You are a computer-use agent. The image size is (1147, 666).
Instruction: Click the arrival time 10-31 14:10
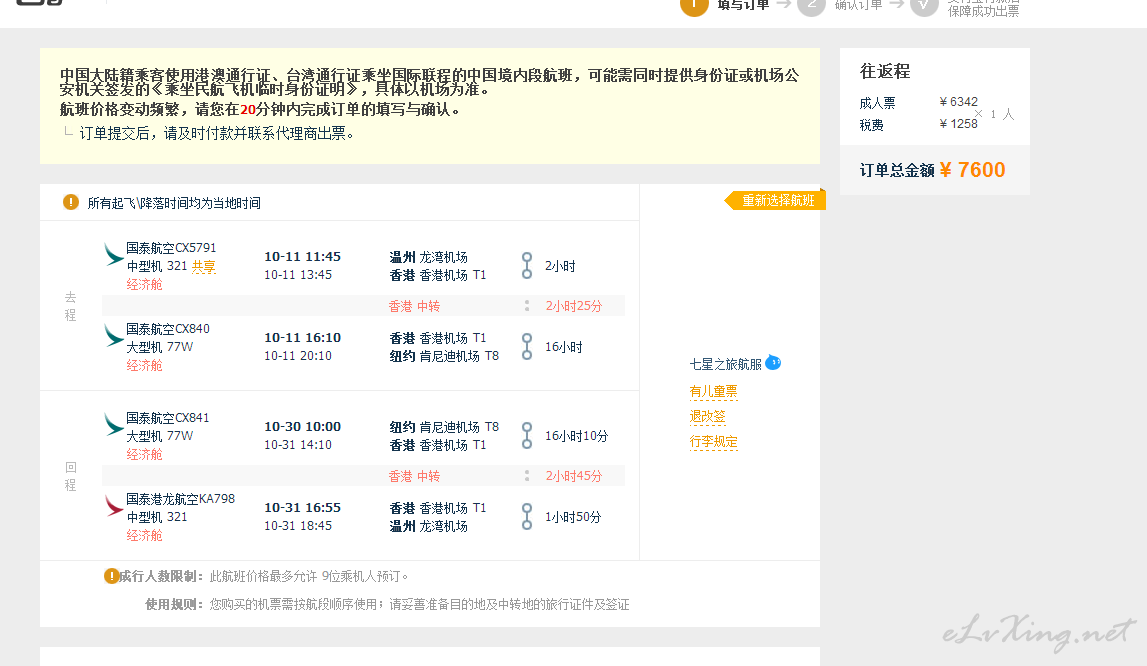[x=298, y=444]
